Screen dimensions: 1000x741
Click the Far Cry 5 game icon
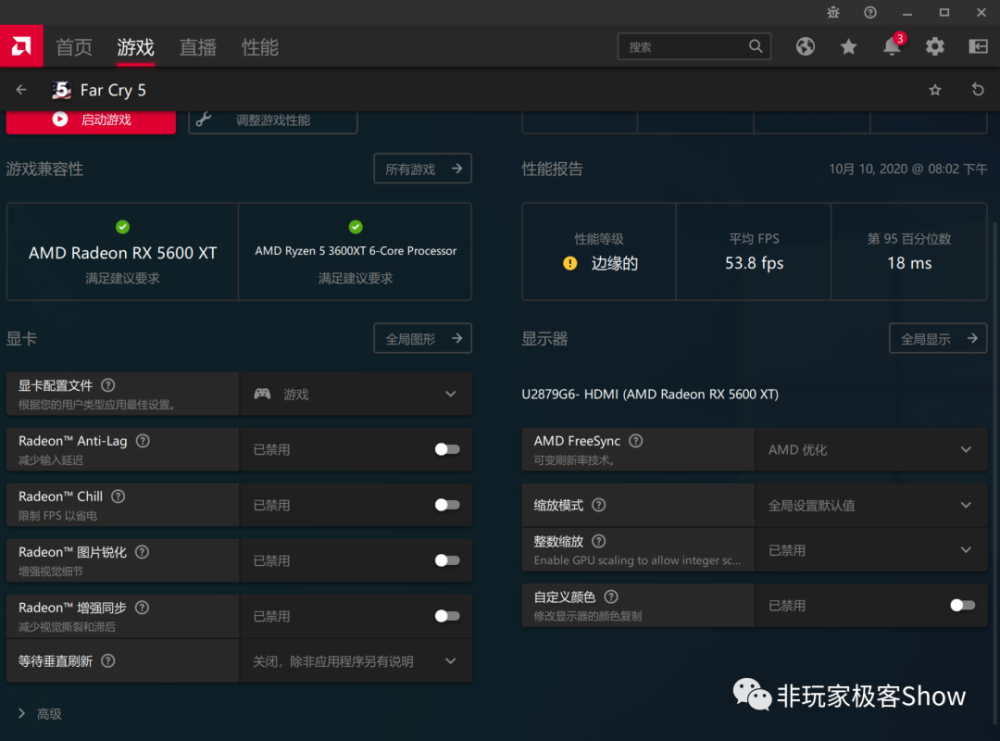point(61,90)
